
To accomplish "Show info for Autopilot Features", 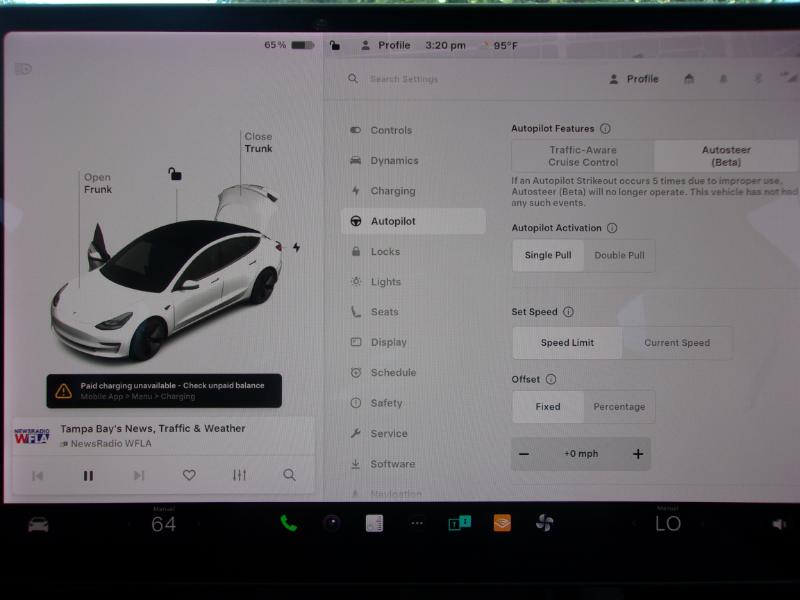I will (605, 129).
